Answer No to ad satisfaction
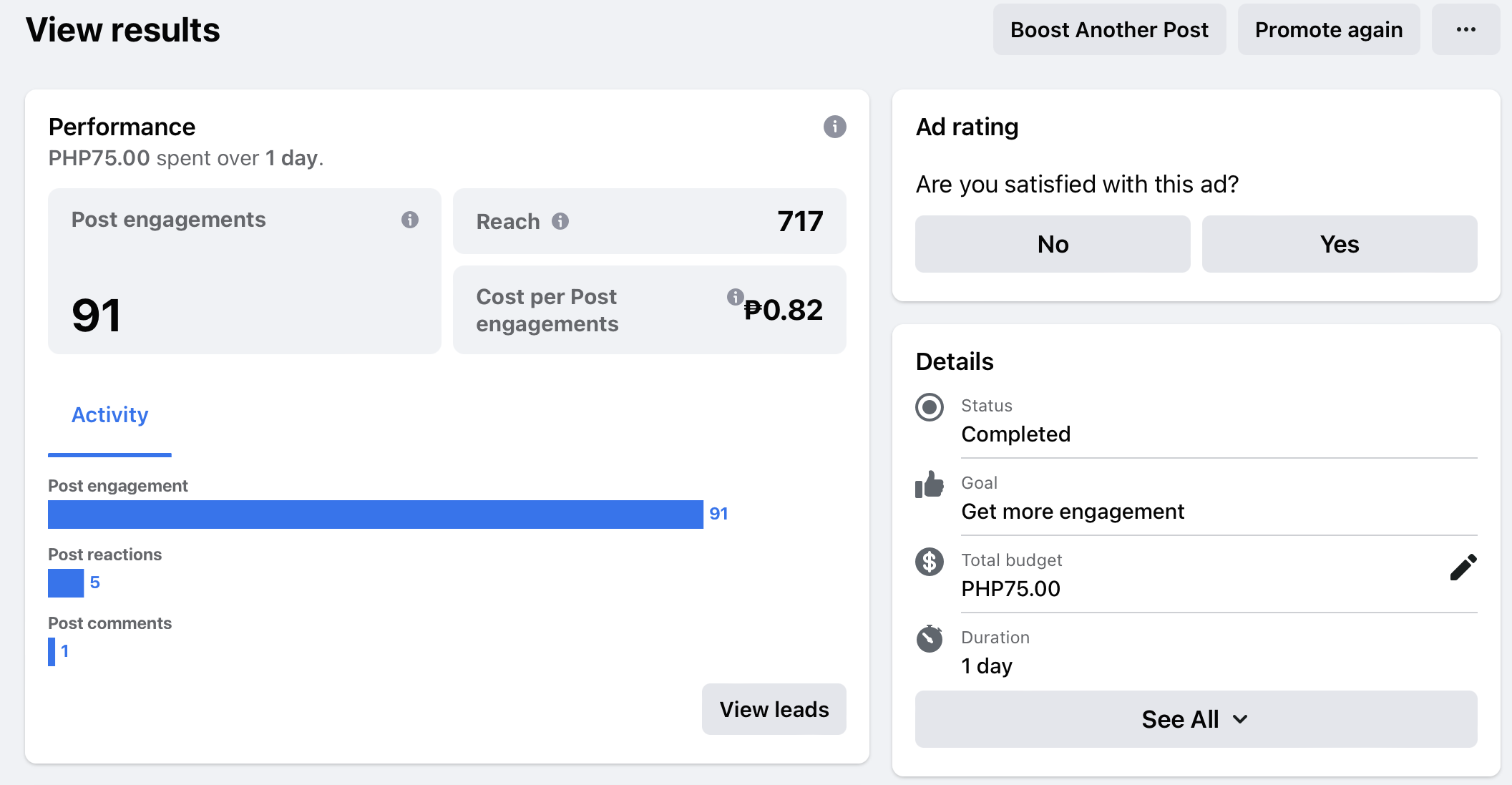The image size is (1512, 785). (x=1053, y=244)
